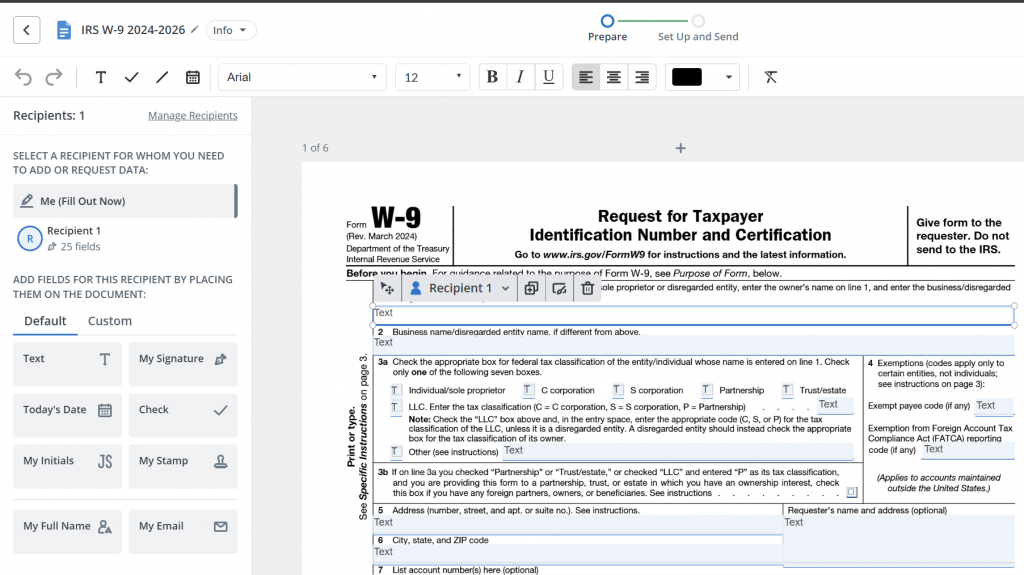Click the Set Up and Send step

tap(698, 29)
